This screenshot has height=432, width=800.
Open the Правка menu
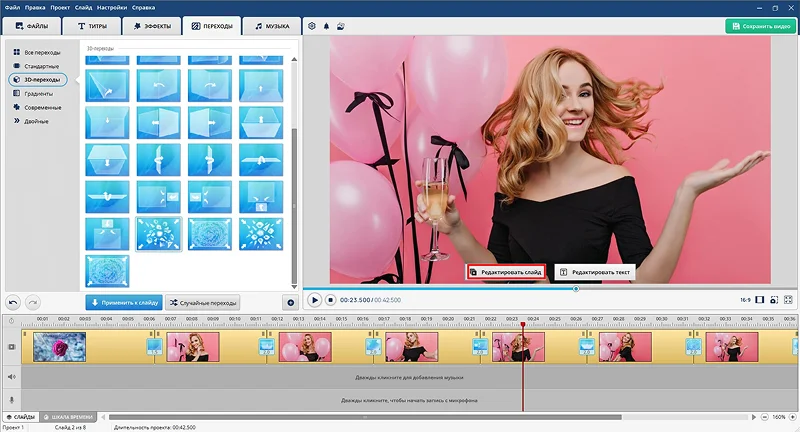click(35, 8)
